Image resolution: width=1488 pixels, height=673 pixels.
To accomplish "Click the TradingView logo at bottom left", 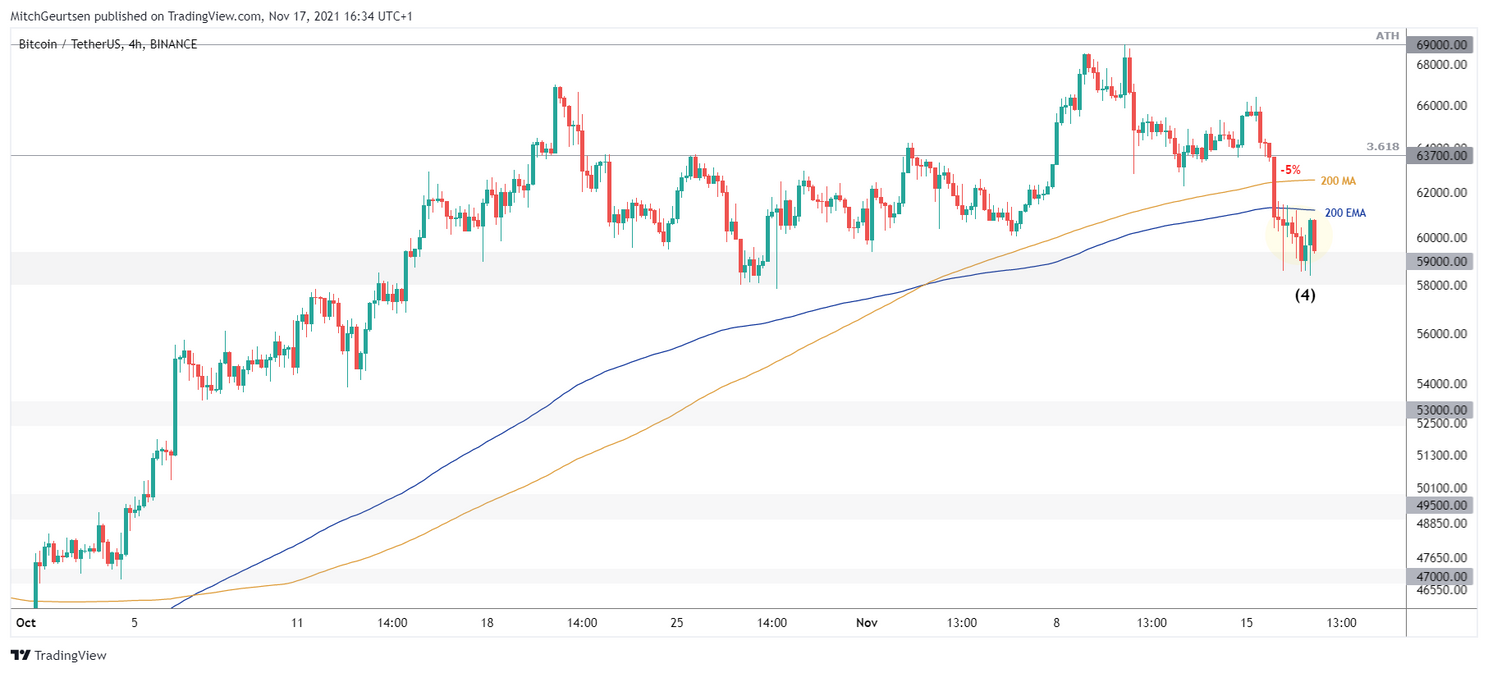I will tap(59, 656).
